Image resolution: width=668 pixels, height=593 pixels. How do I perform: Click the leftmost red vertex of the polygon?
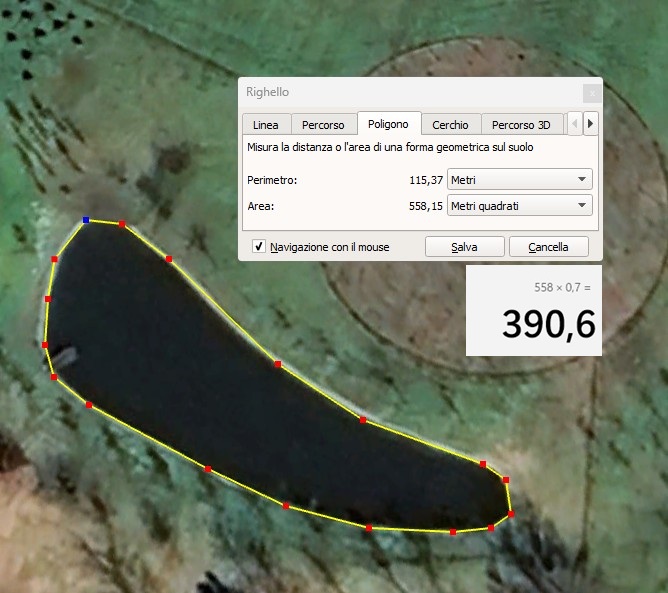[x=45, y=344]
